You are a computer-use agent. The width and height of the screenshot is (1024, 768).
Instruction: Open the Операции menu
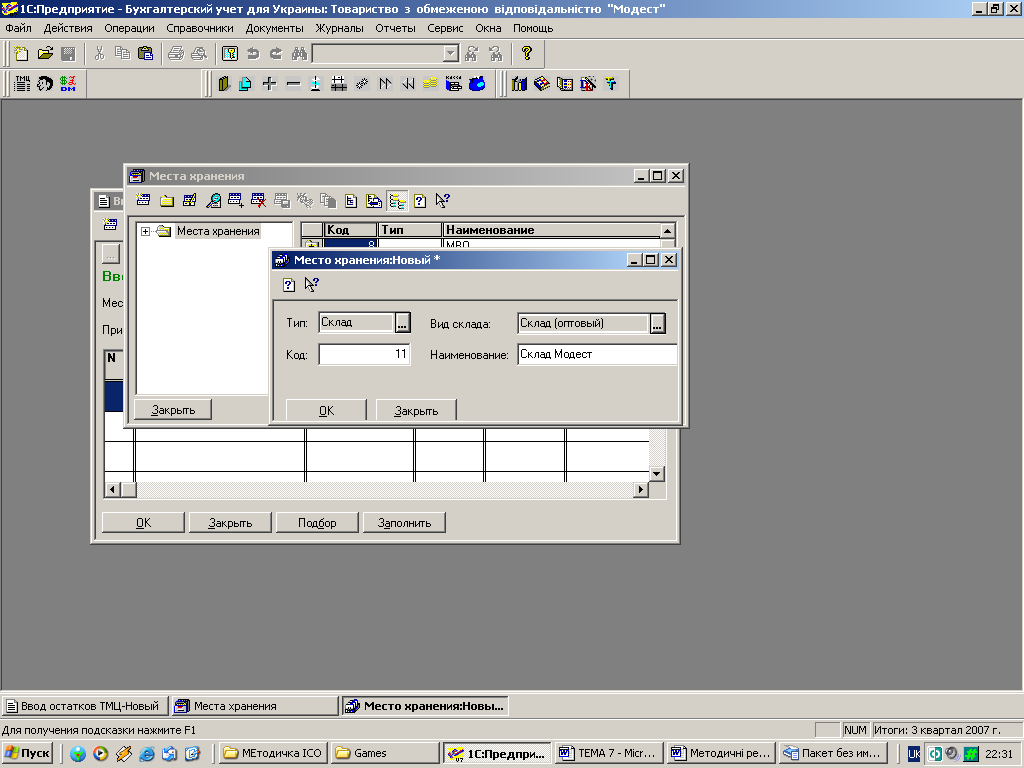(129, 28)
